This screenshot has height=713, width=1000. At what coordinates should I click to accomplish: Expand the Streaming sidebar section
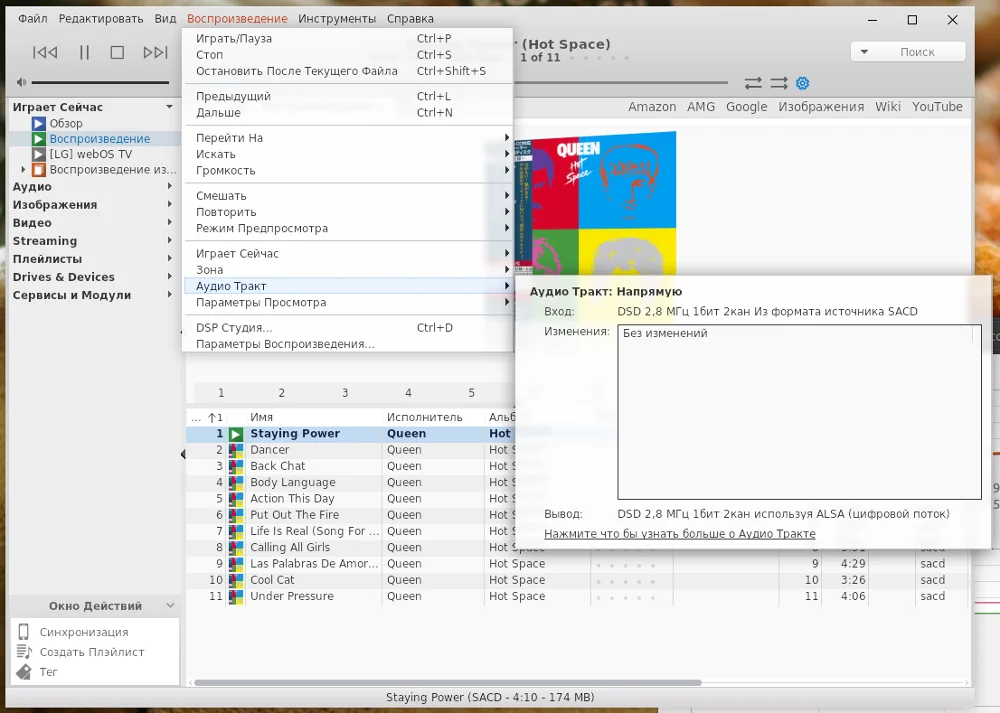click(x=170, y=240)
